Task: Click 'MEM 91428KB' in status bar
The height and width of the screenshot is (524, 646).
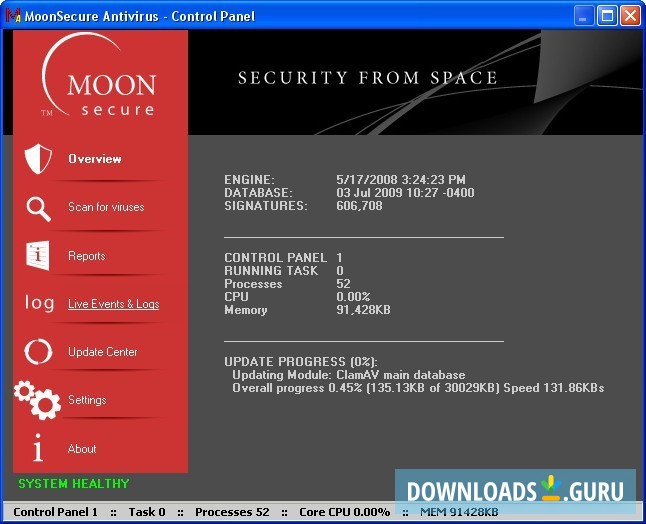Action: [459, 512]
